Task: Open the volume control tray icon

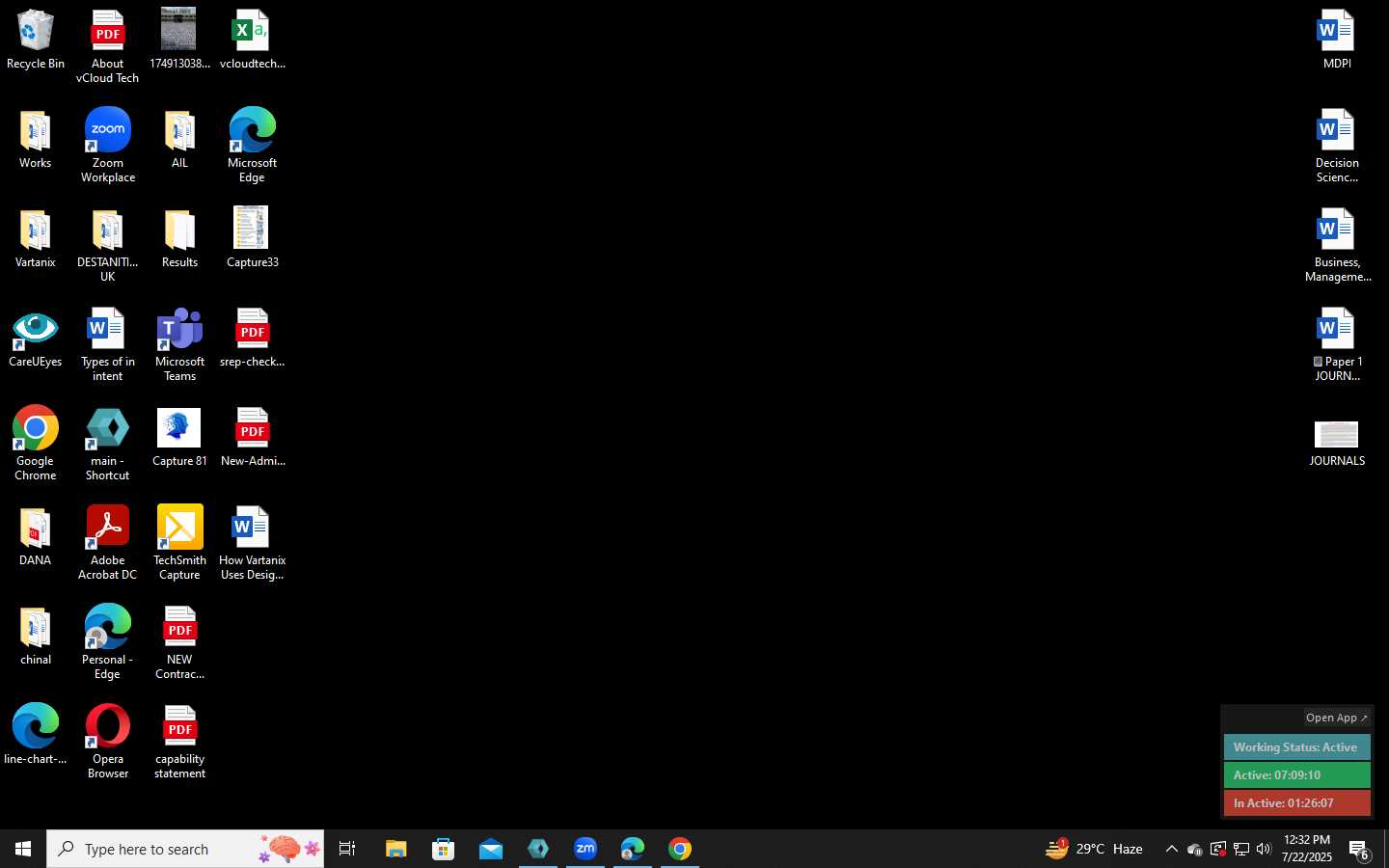Action: tap(1265, 849)
